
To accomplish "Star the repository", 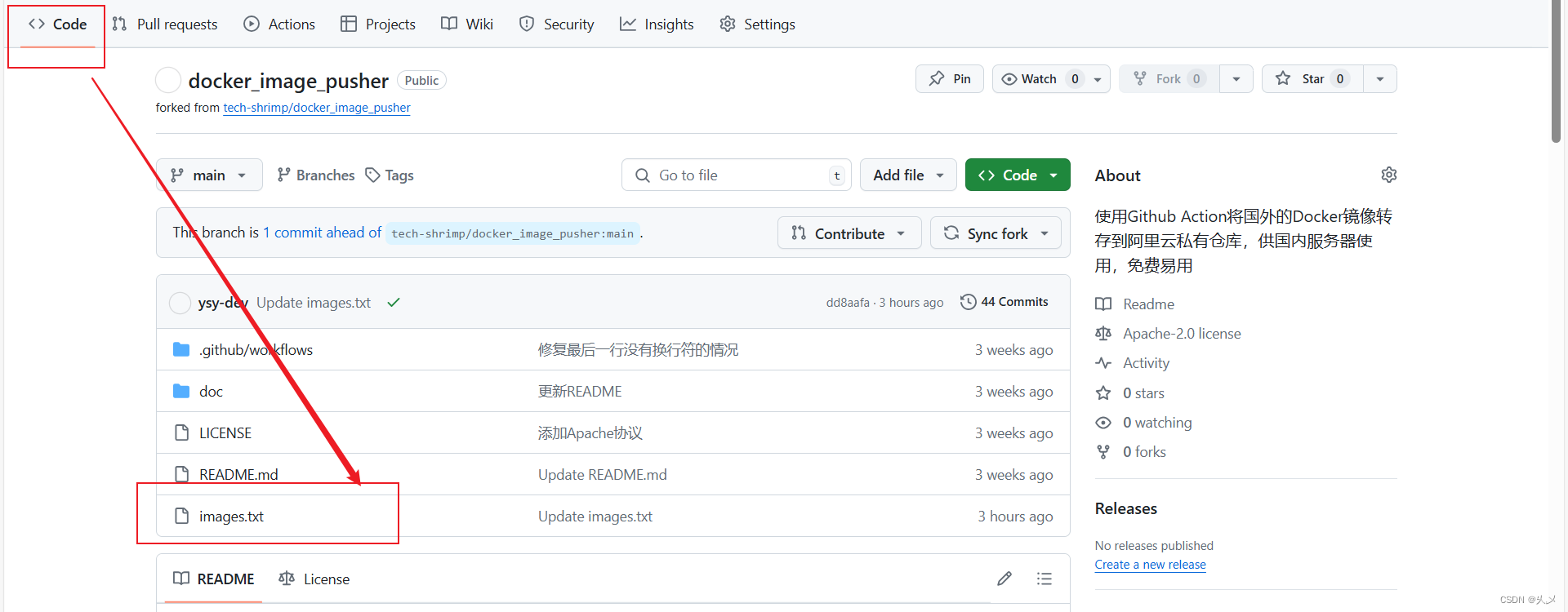I will [x=1312, y=79].
